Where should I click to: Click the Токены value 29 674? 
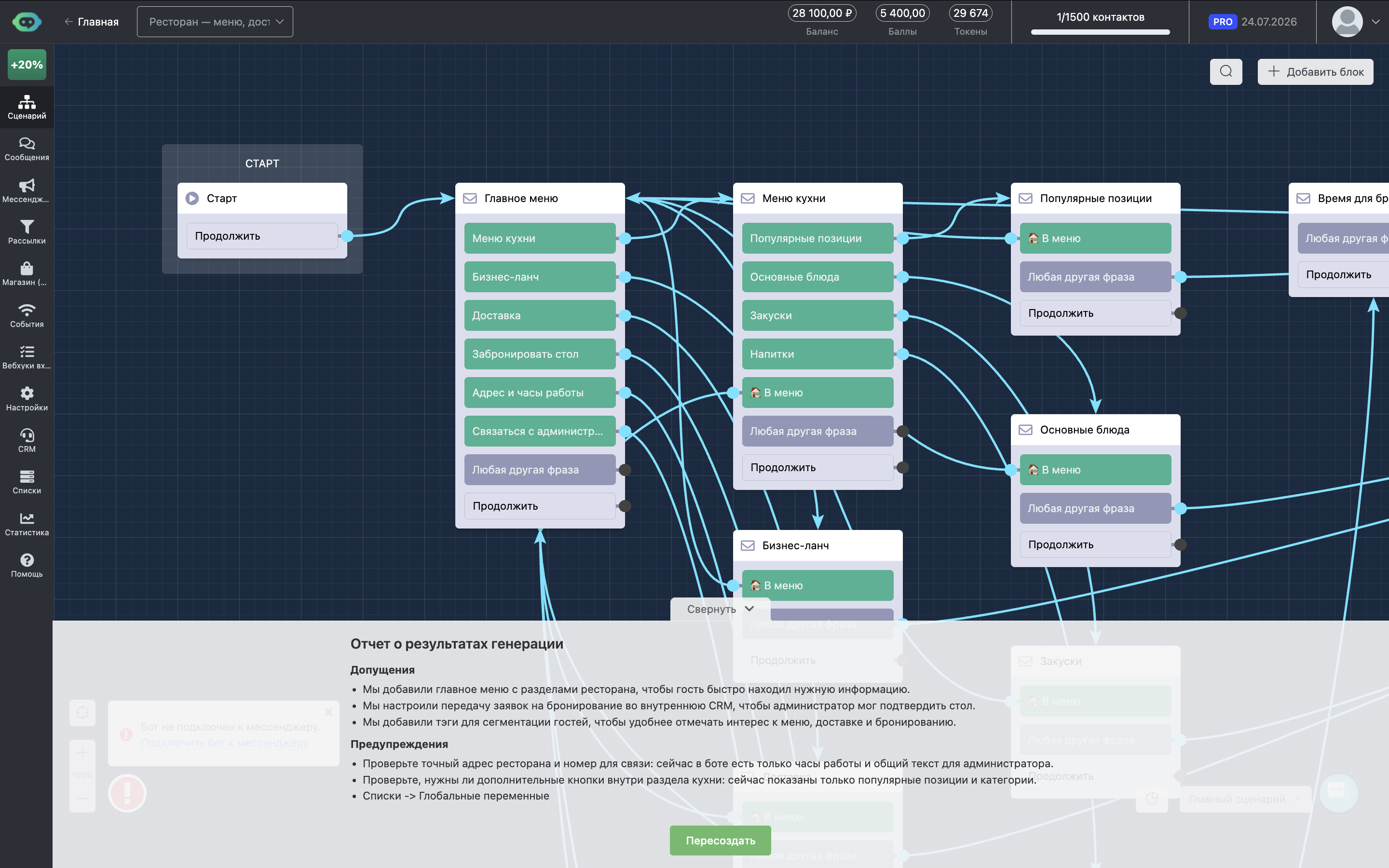tap(970, 13)
